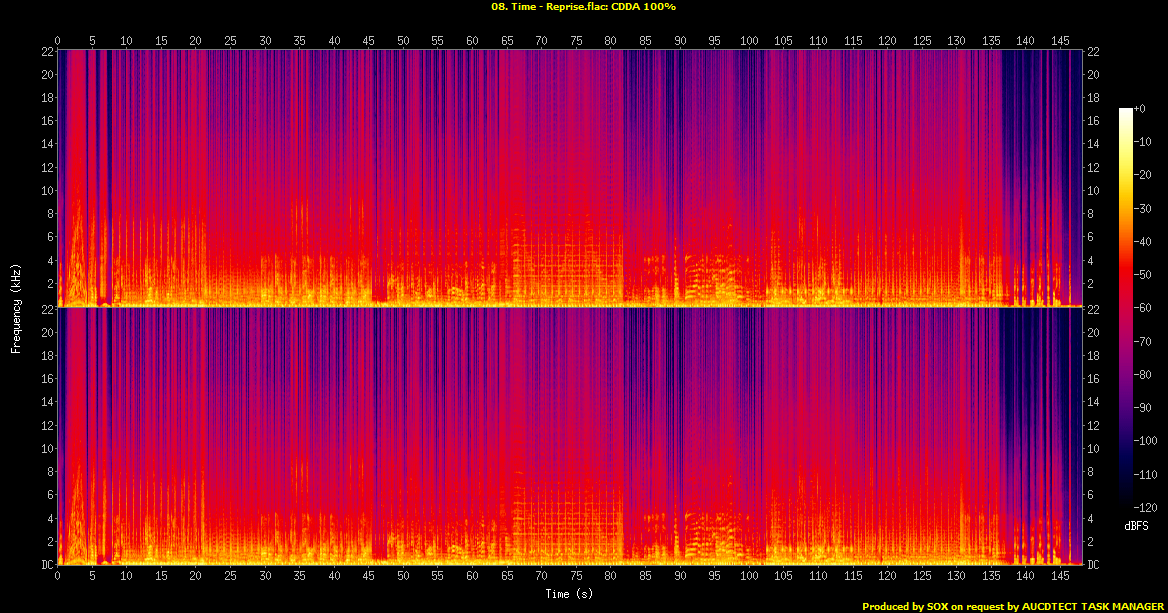Click "25" on the bottom time axis

pos(230,576)
